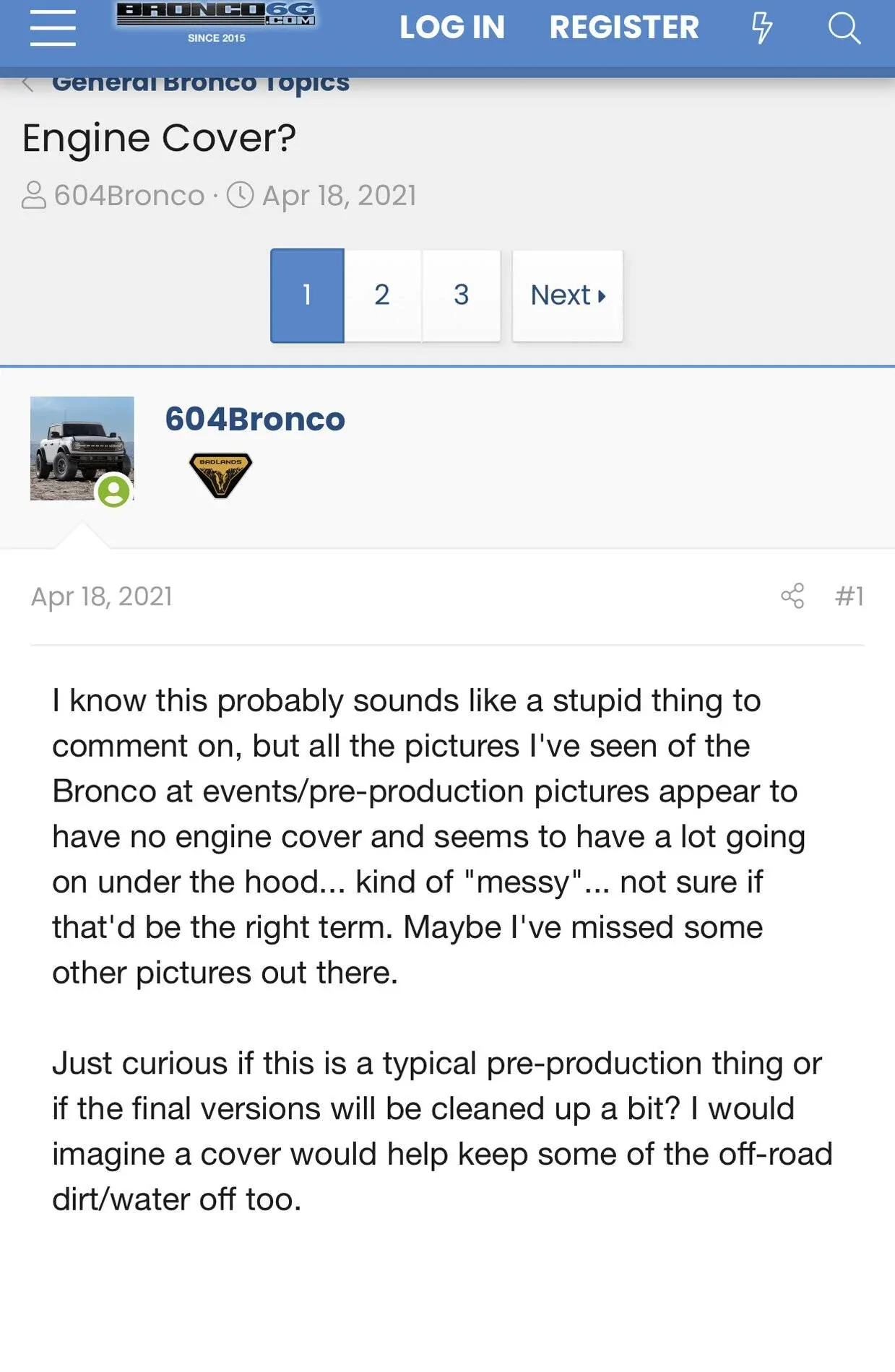This screenshot has width=895, height=1372.
Task: Click the LOG IN link
Action: point(452,27)
